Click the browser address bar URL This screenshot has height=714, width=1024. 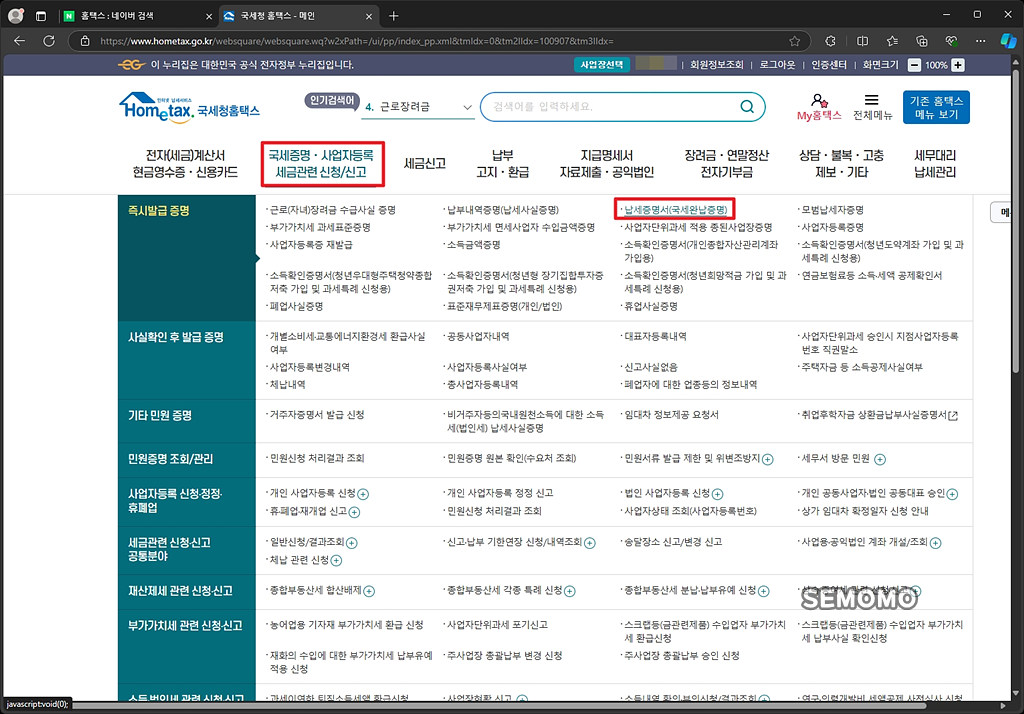pos(357,41)
